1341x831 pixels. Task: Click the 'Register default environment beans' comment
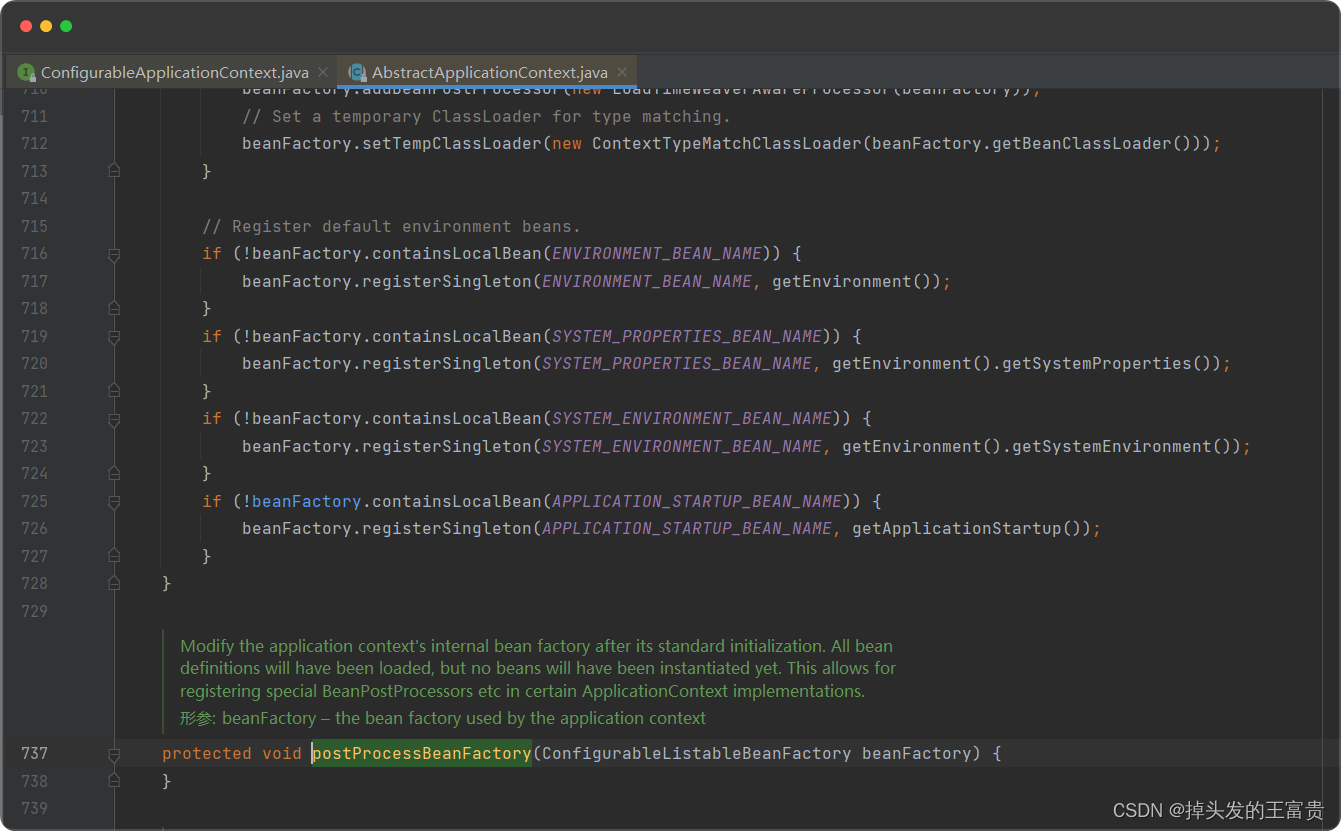pos(391,226)
